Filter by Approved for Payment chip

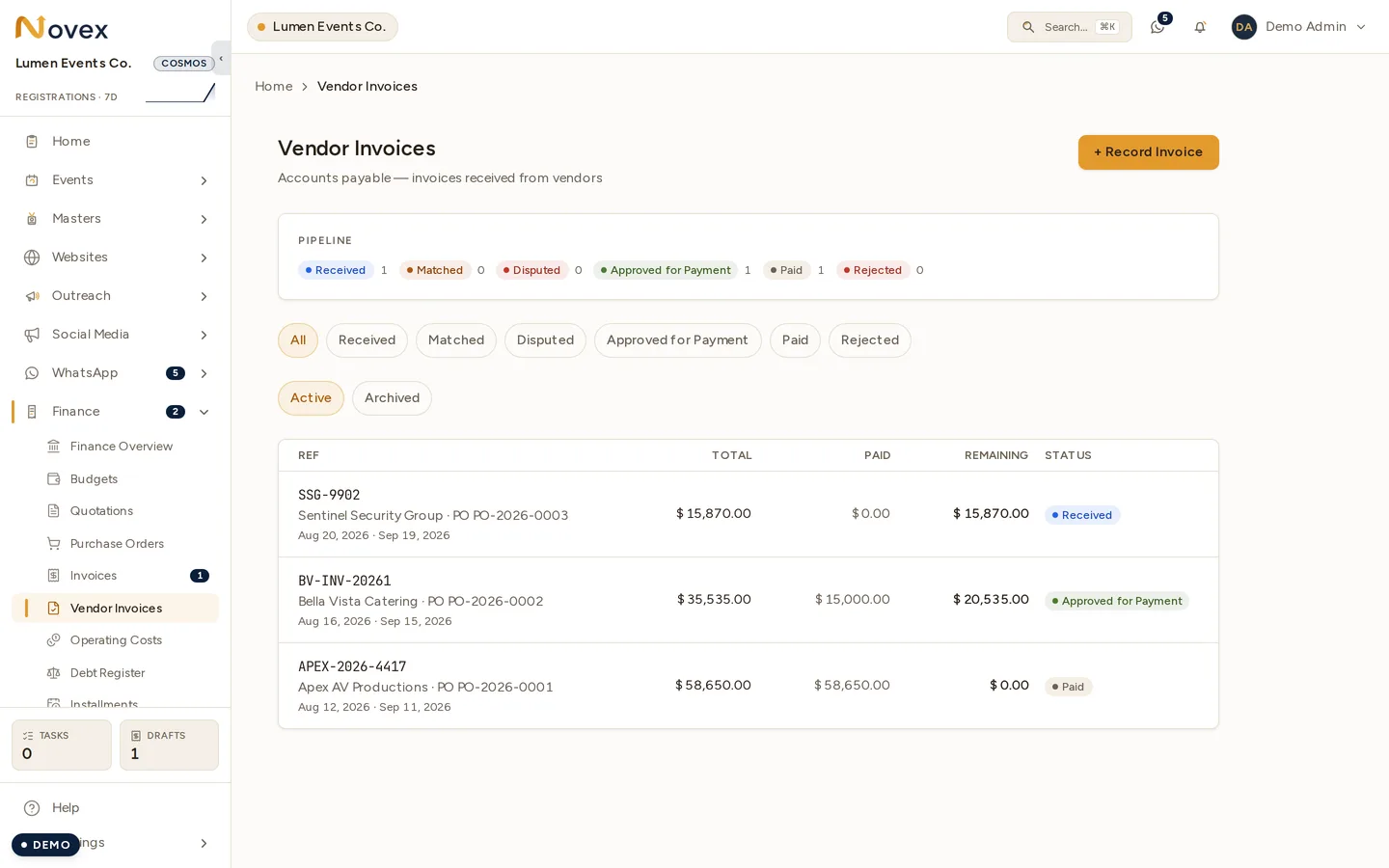click(x=677, y=340)
